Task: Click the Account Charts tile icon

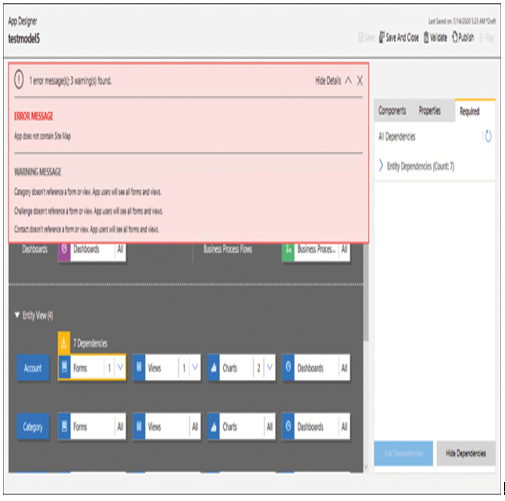Action: (214, 367)
